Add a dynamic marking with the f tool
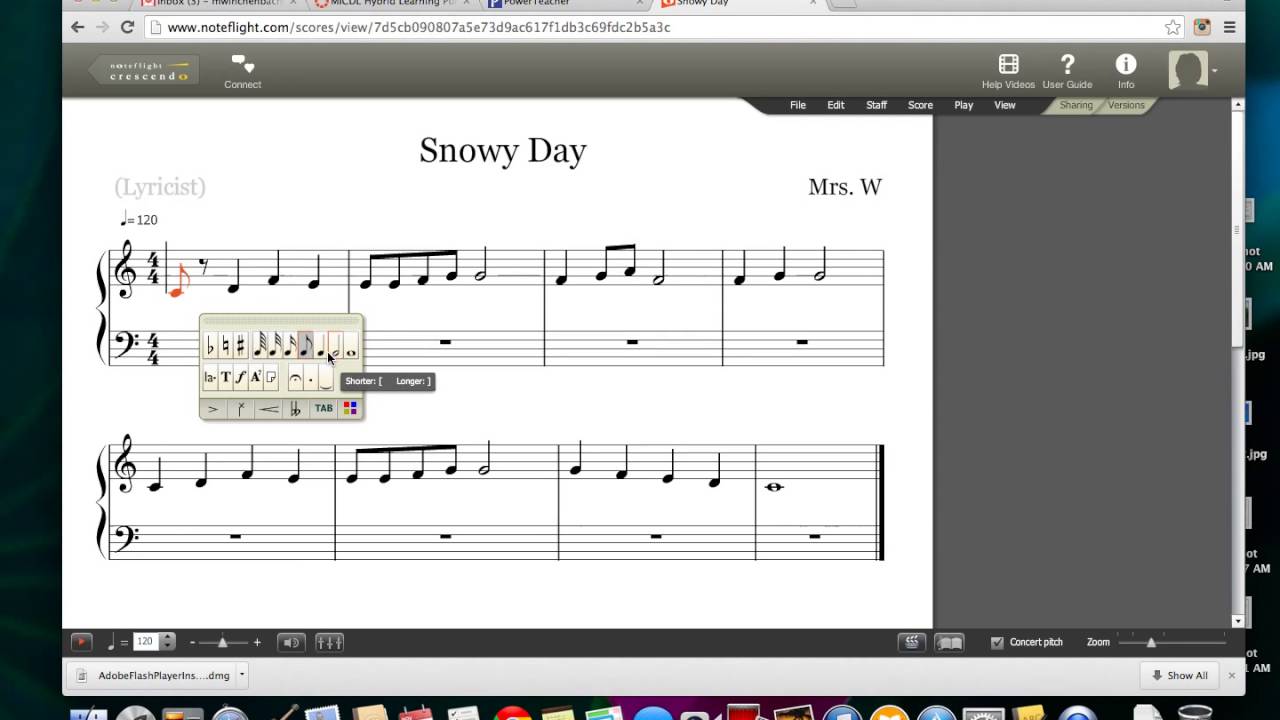 pos(241,377)
